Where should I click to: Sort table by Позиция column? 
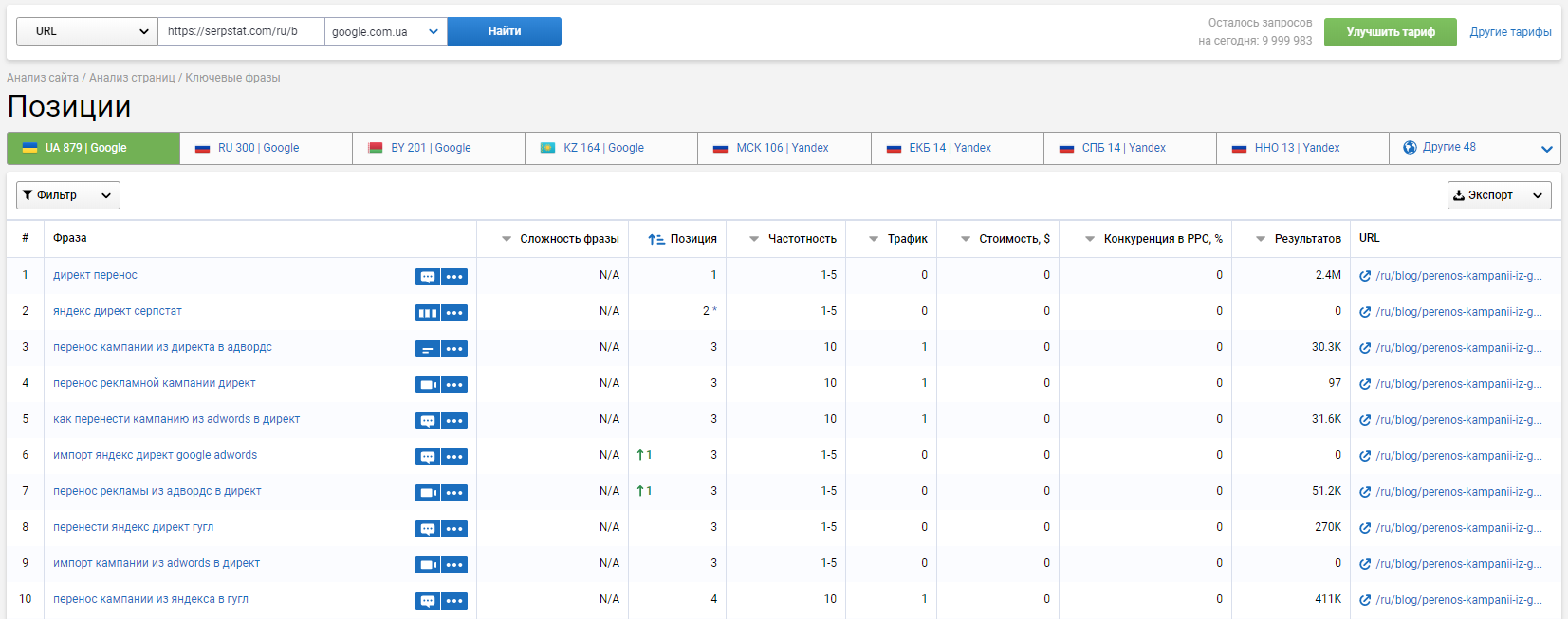pyautogui.click(x=682, y=239)
